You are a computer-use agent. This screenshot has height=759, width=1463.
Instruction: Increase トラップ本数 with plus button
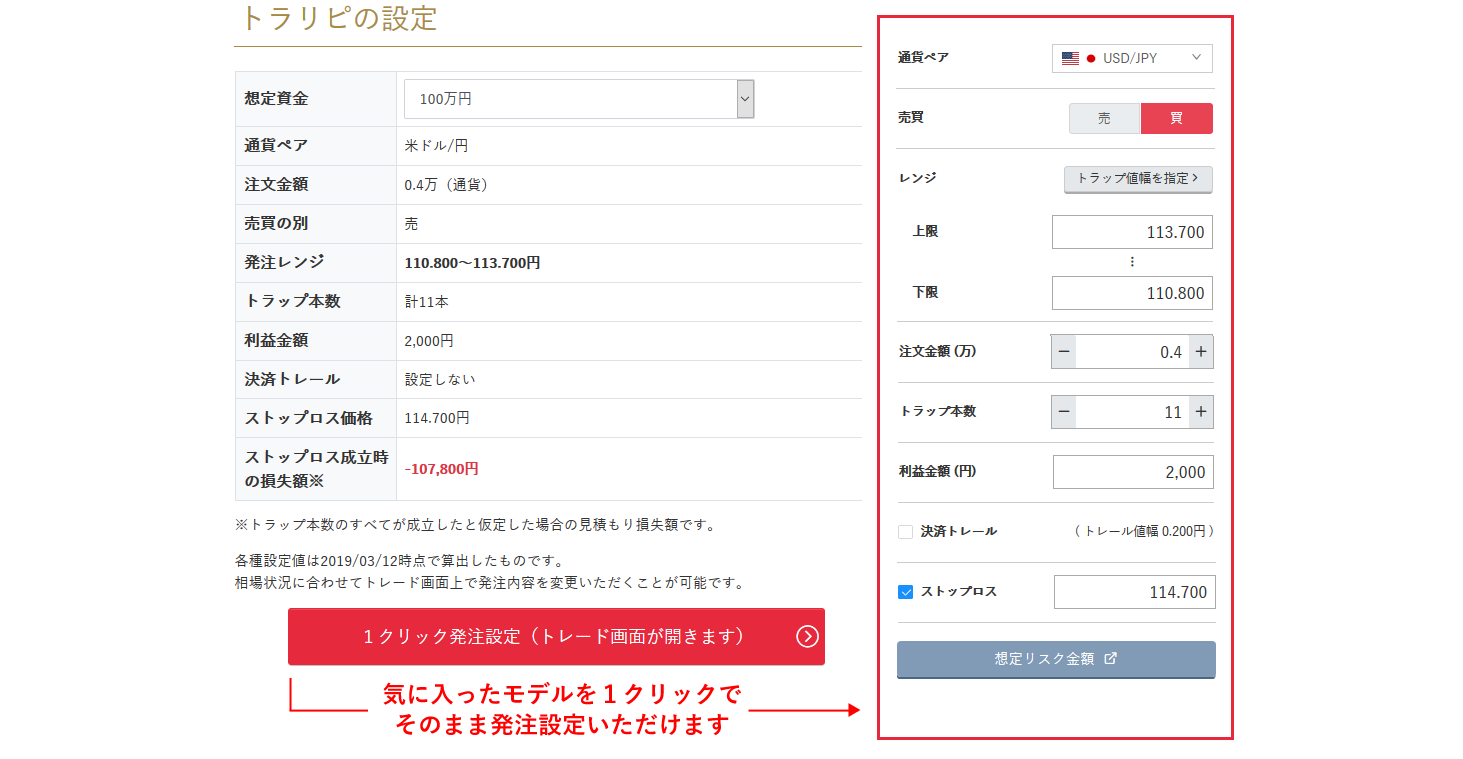pos(1201,412)
